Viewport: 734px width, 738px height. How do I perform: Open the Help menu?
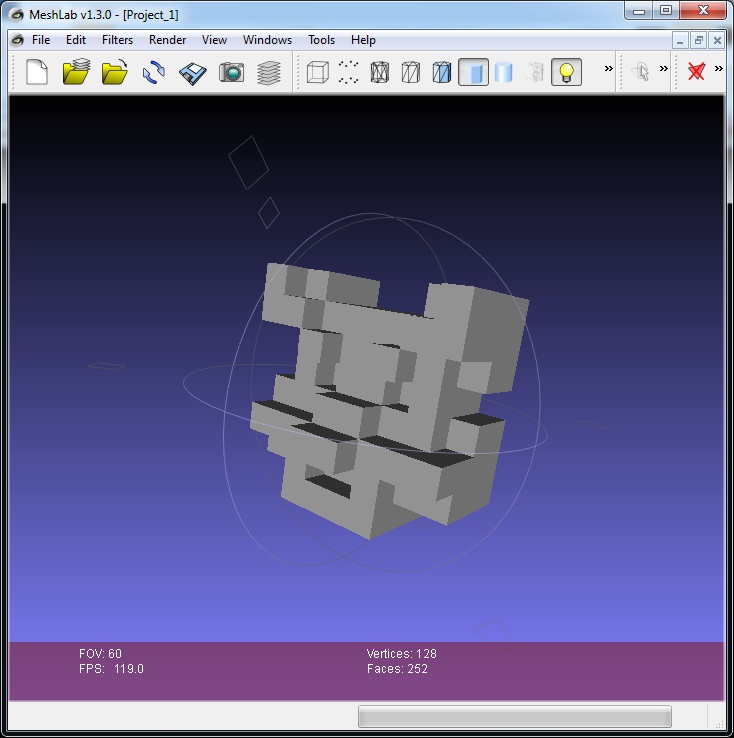(x=363, y=40)
